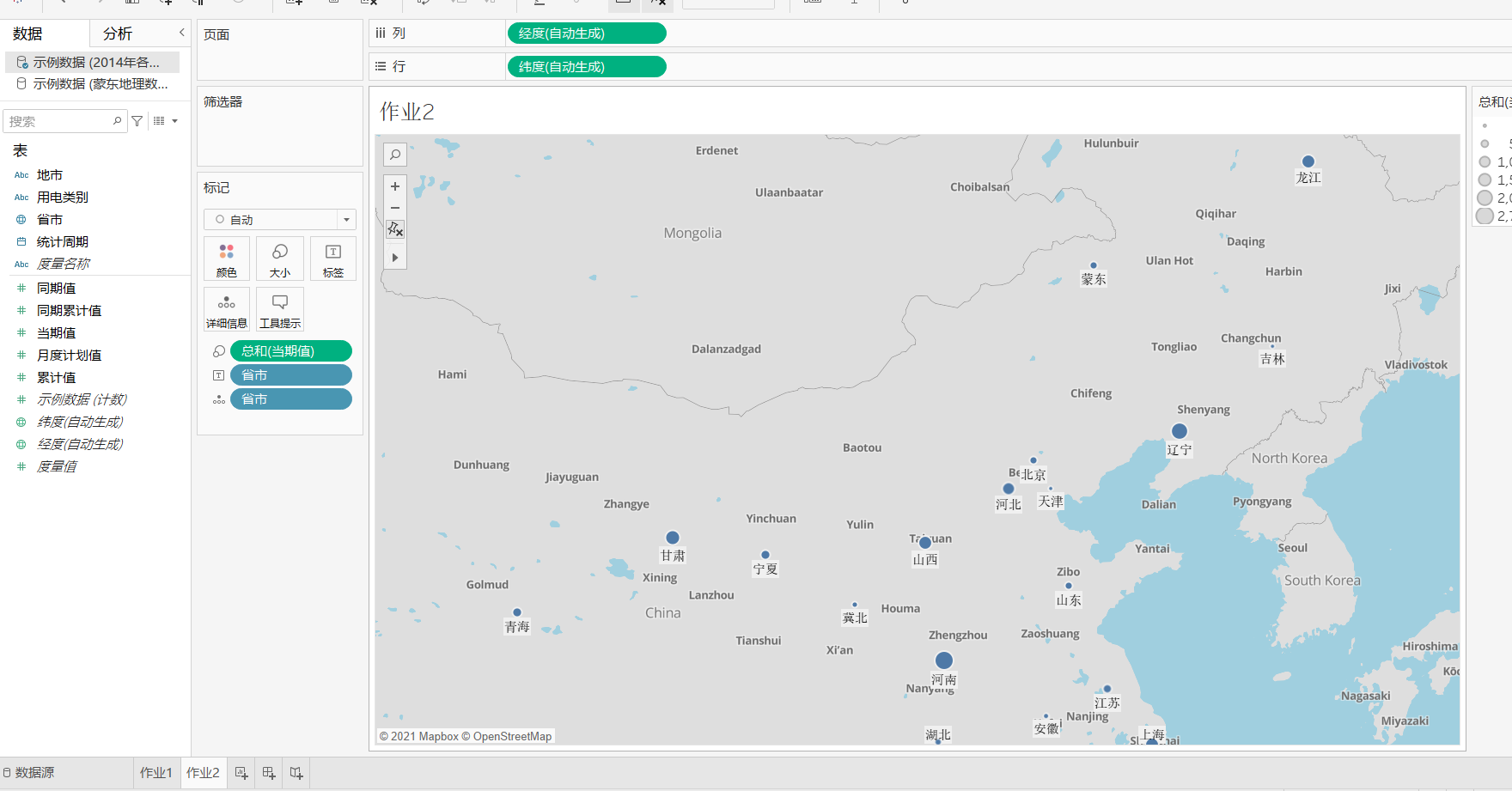Select the 经度(自动生成) field in the data pane
This screenshot has width=1512, height=791.
80,445
